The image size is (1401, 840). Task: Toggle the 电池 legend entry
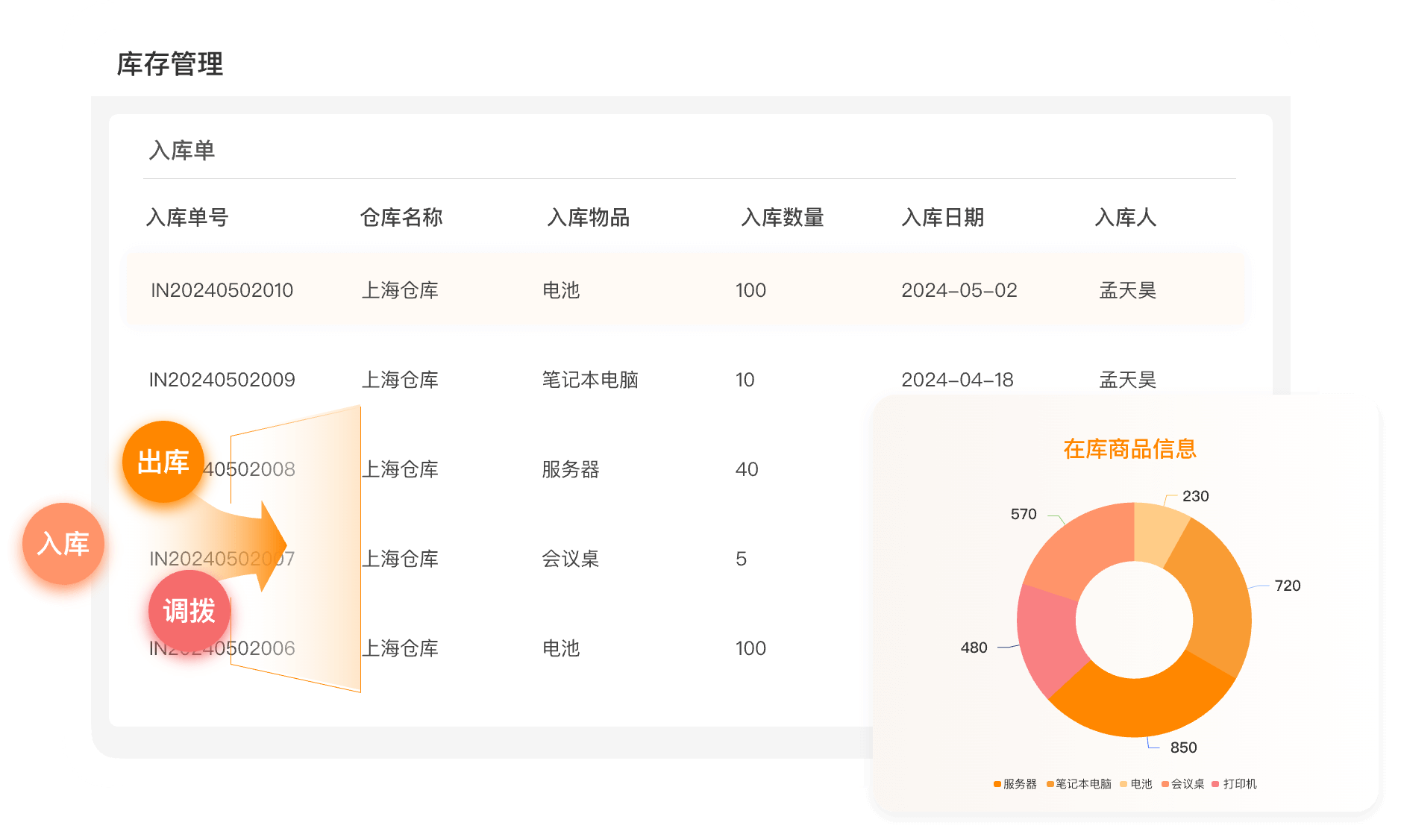coord(1136,784)
